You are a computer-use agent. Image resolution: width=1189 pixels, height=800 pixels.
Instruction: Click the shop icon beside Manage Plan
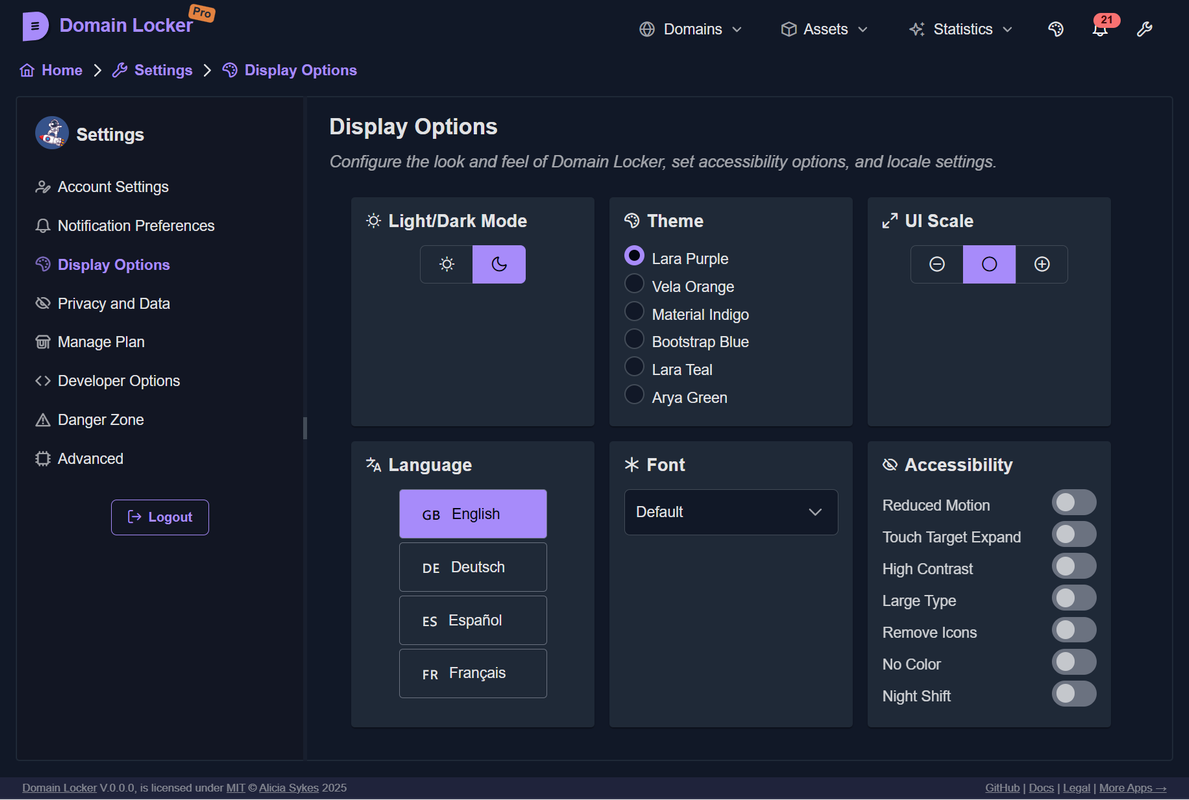point(43,342)
